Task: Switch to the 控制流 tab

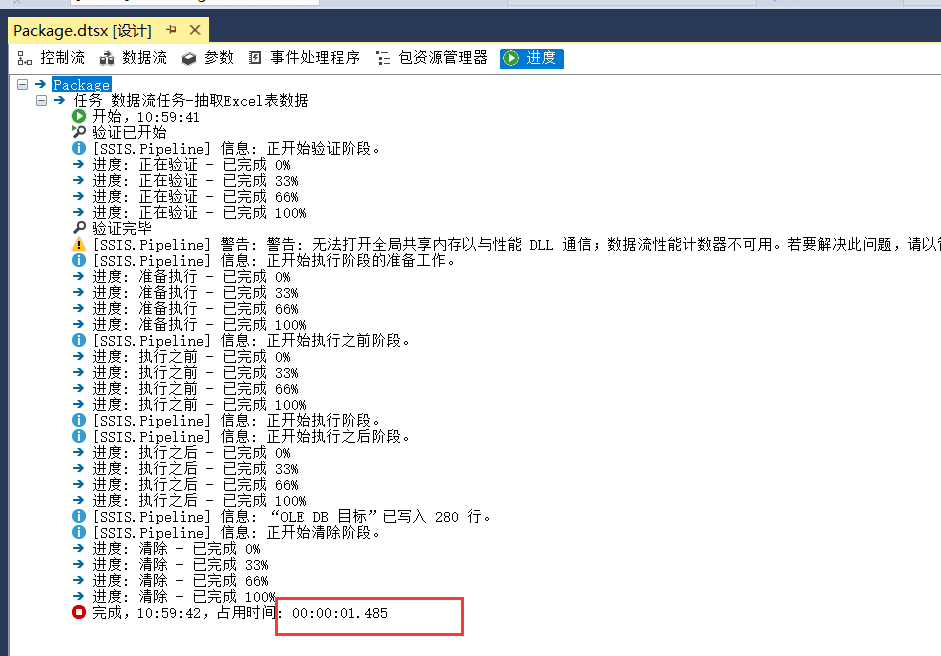Action: pyautogui.click(x=51, y=58)
